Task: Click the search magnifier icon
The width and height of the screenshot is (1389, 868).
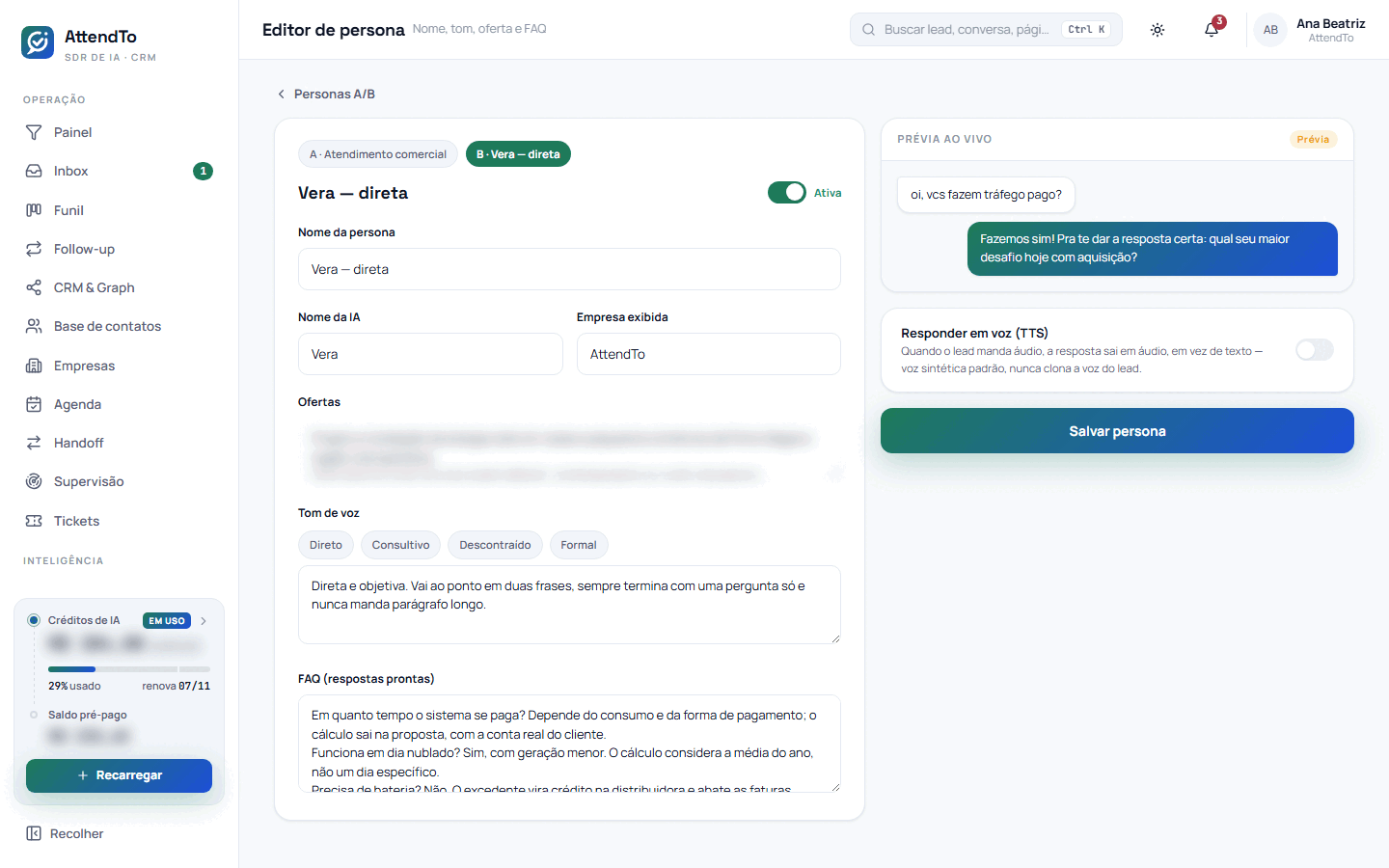Action: coord(868,30)
